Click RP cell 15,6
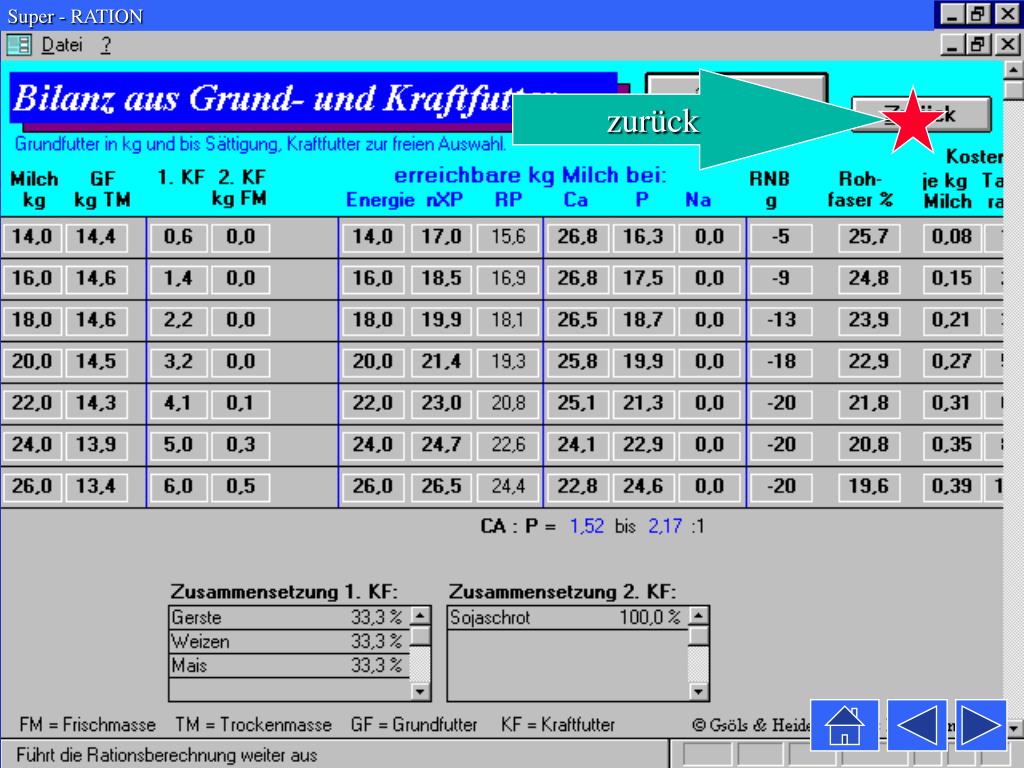 point(509,236)
